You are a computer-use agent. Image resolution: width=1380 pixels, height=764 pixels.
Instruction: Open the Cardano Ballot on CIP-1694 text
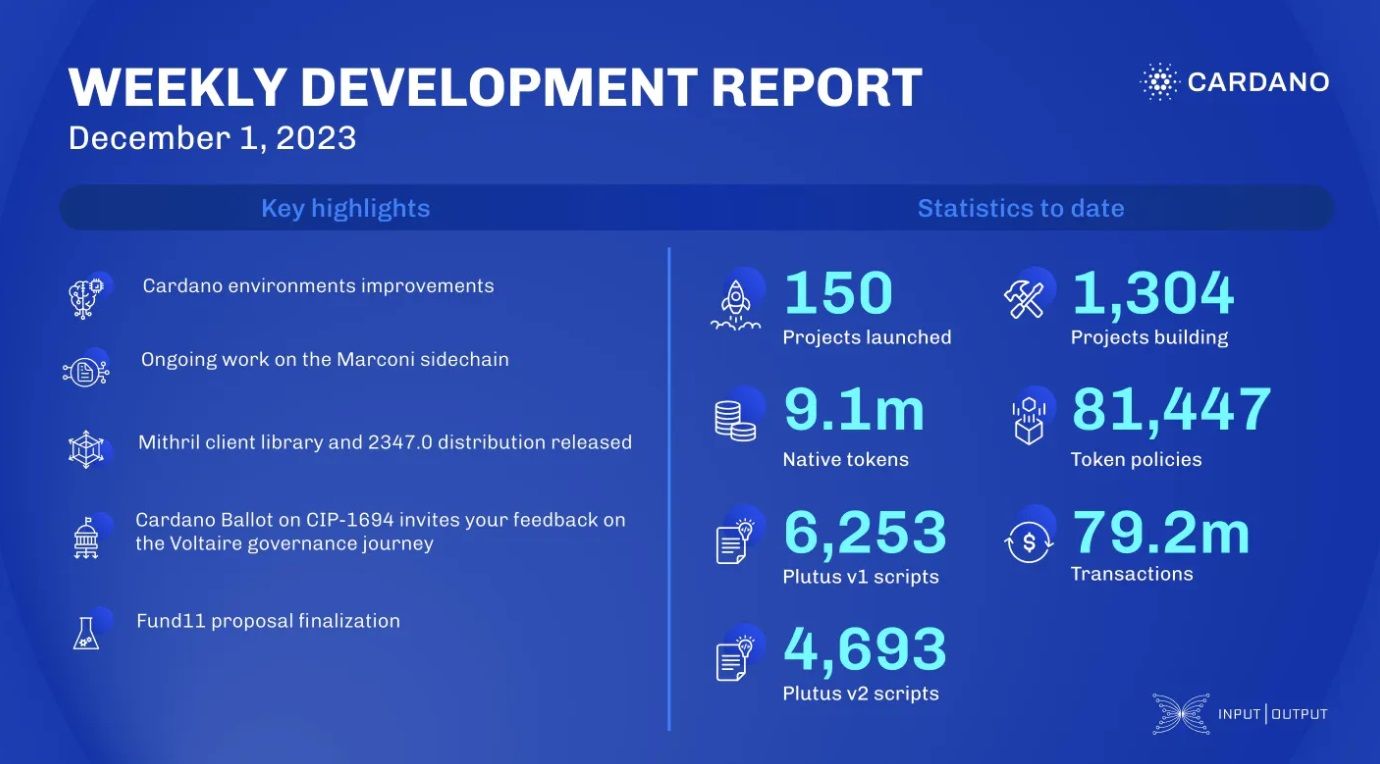[x=380, y=532]
